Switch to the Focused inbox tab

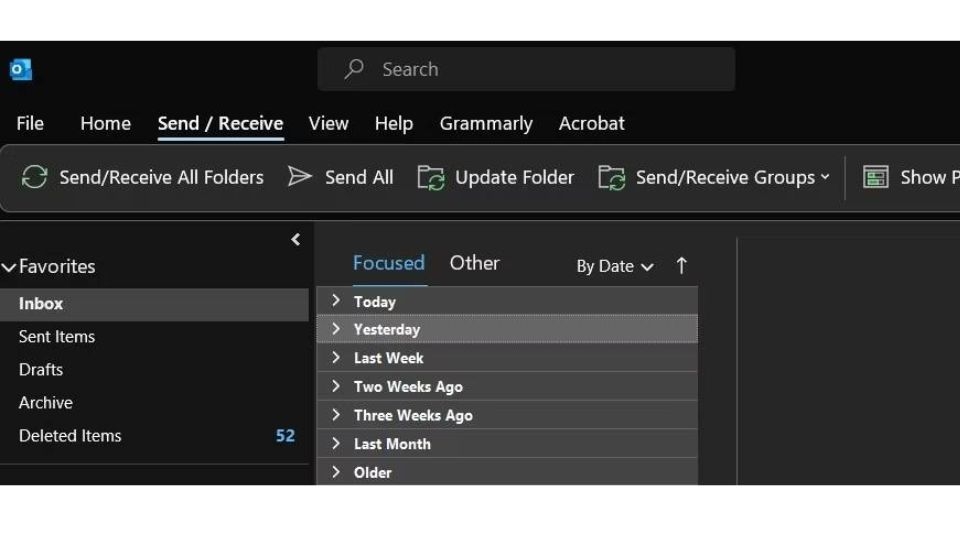389,263
